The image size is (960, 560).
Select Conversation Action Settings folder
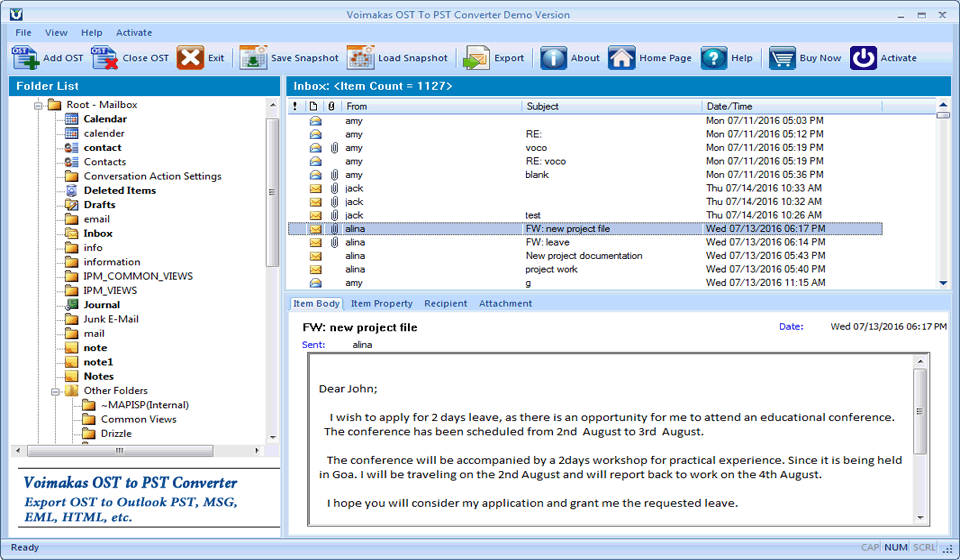(152, 176)
